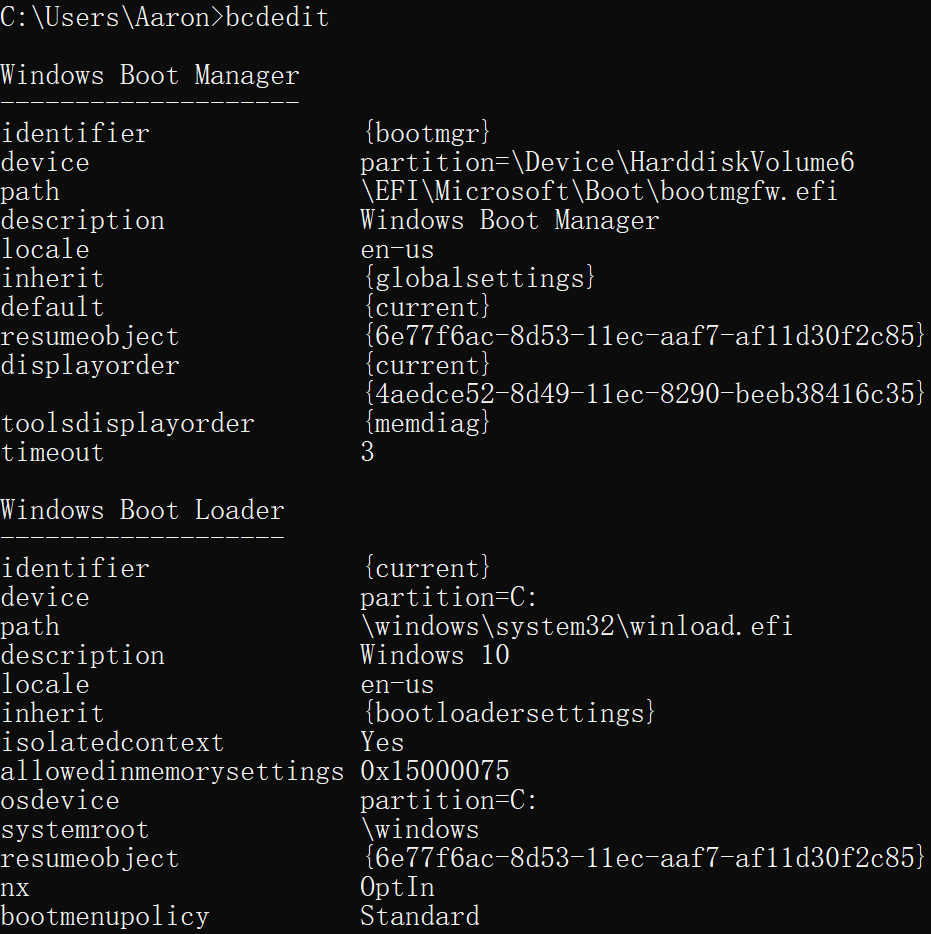Click the HarddiskVolume6 device partition value
The width and height of the screenshot is (931, 934).
point(607,162)
